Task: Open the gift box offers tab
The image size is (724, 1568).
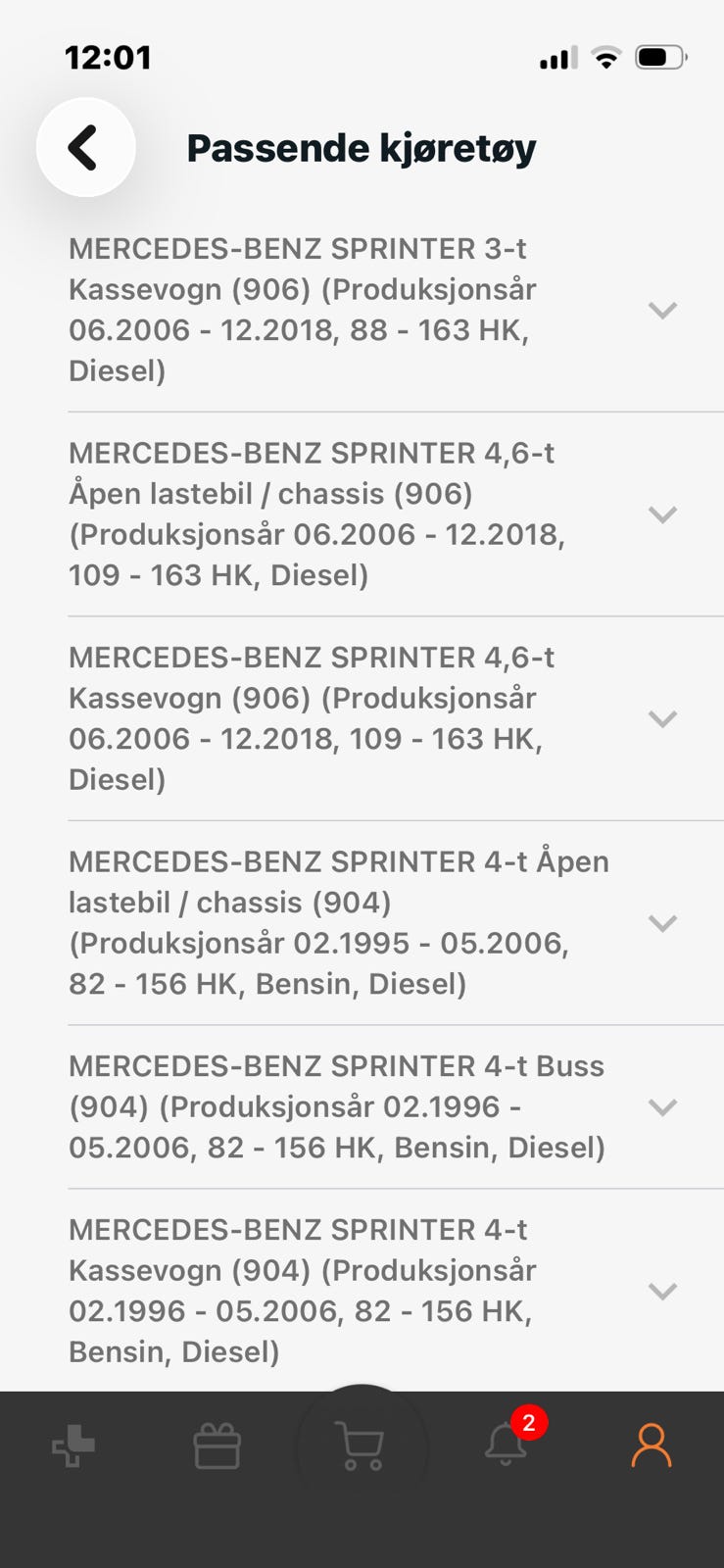Action: 217,1446
